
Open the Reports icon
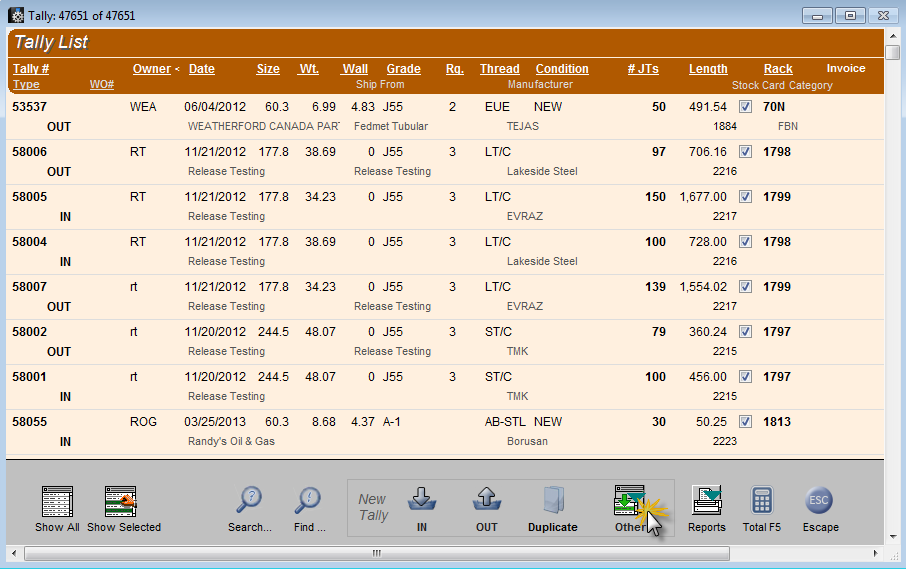[x=706, y=501]
